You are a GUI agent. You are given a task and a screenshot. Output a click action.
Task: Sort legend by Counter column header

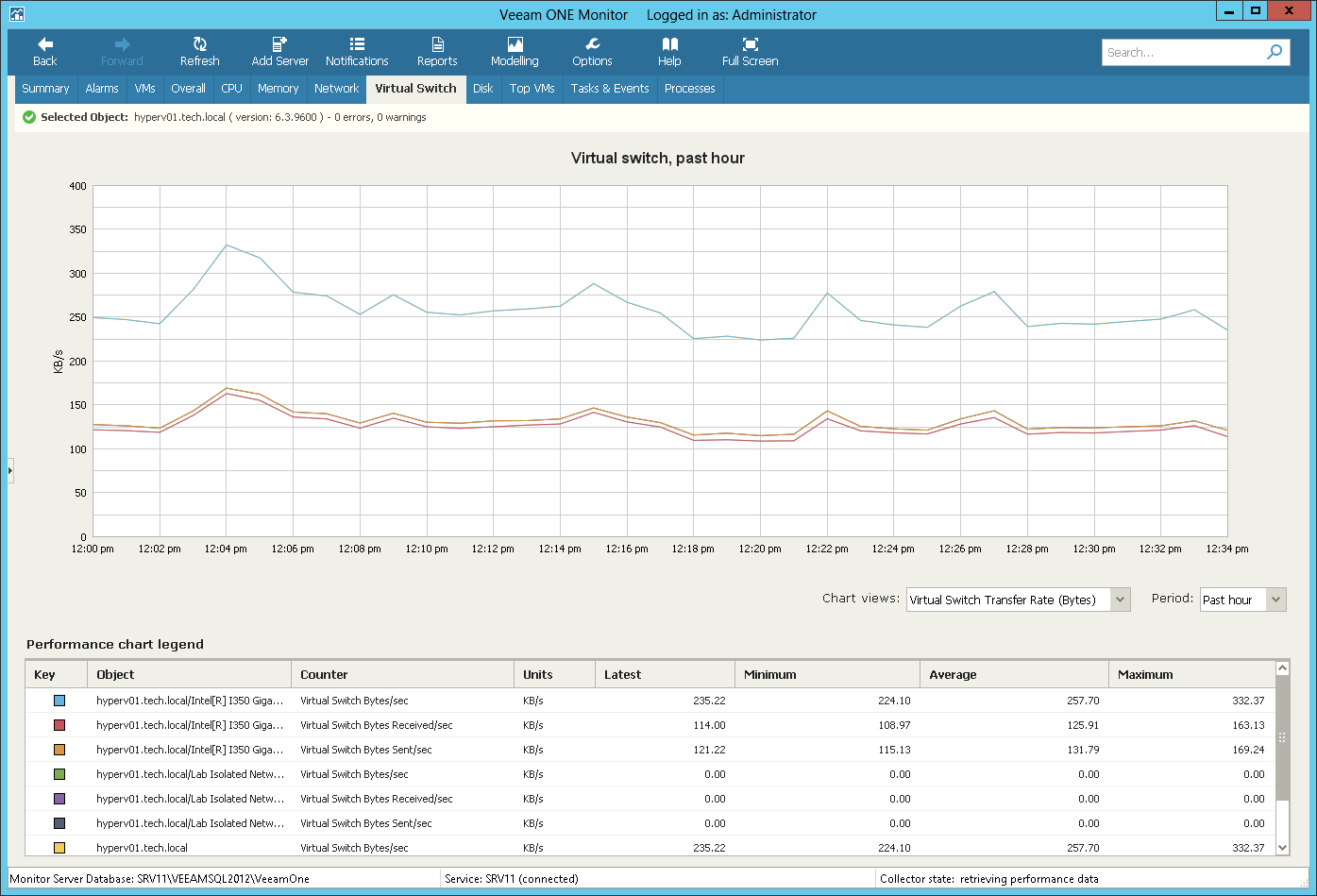pyautogui.click(x=403, y=674)
